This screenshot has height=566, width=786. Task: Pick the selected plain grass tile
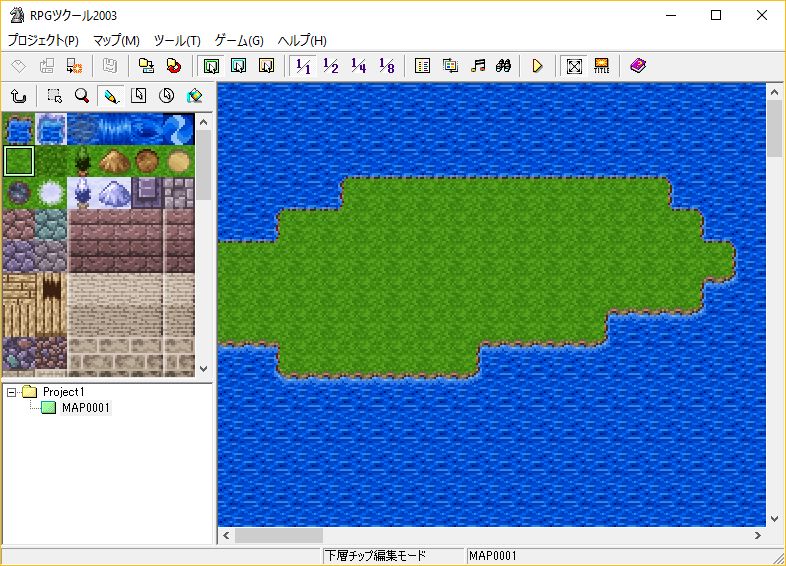19,161
